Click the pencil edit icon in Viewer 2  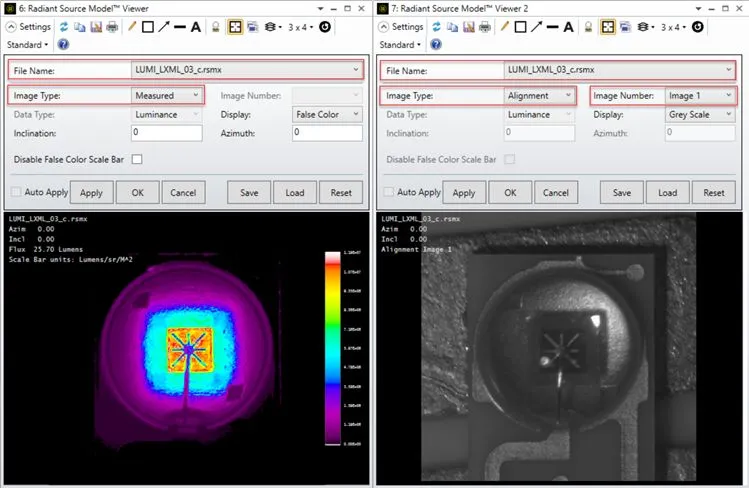coord(505,27)
